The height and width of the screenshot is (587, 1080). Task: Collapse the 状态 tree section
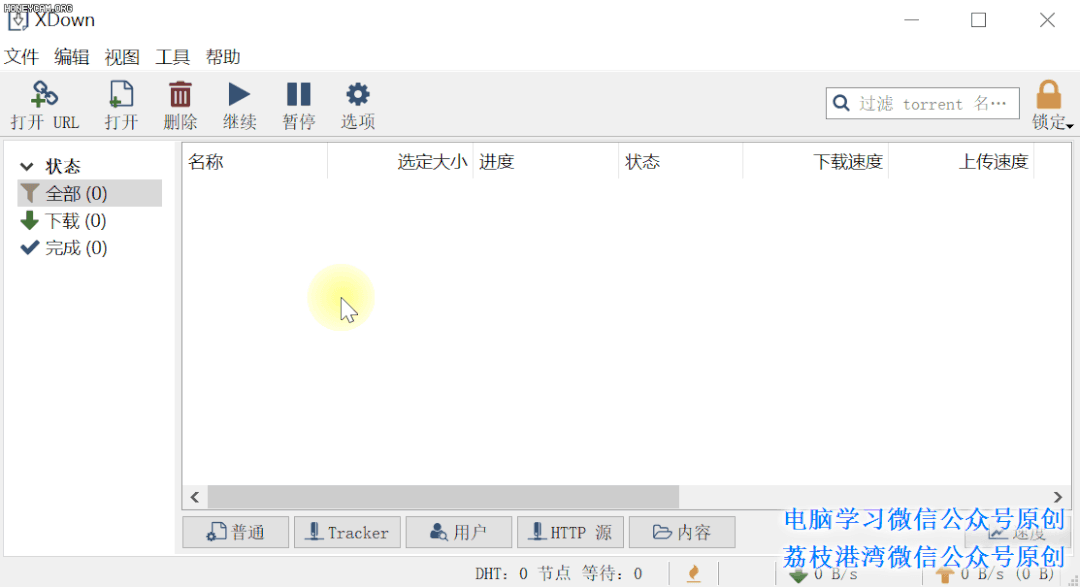(x=27, y=166)
